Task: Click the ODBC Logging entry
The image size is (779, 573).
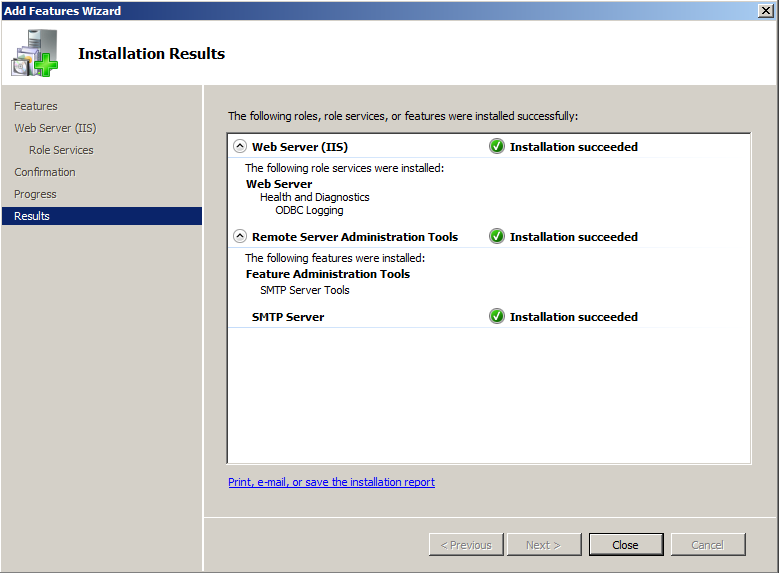Action: click(309, 211)
